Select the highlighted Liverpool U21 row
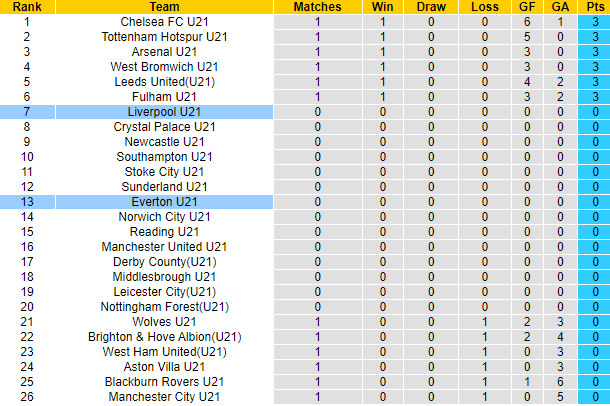Image resolution: width=610 pixels, height=406 pixels. point(164,112)
